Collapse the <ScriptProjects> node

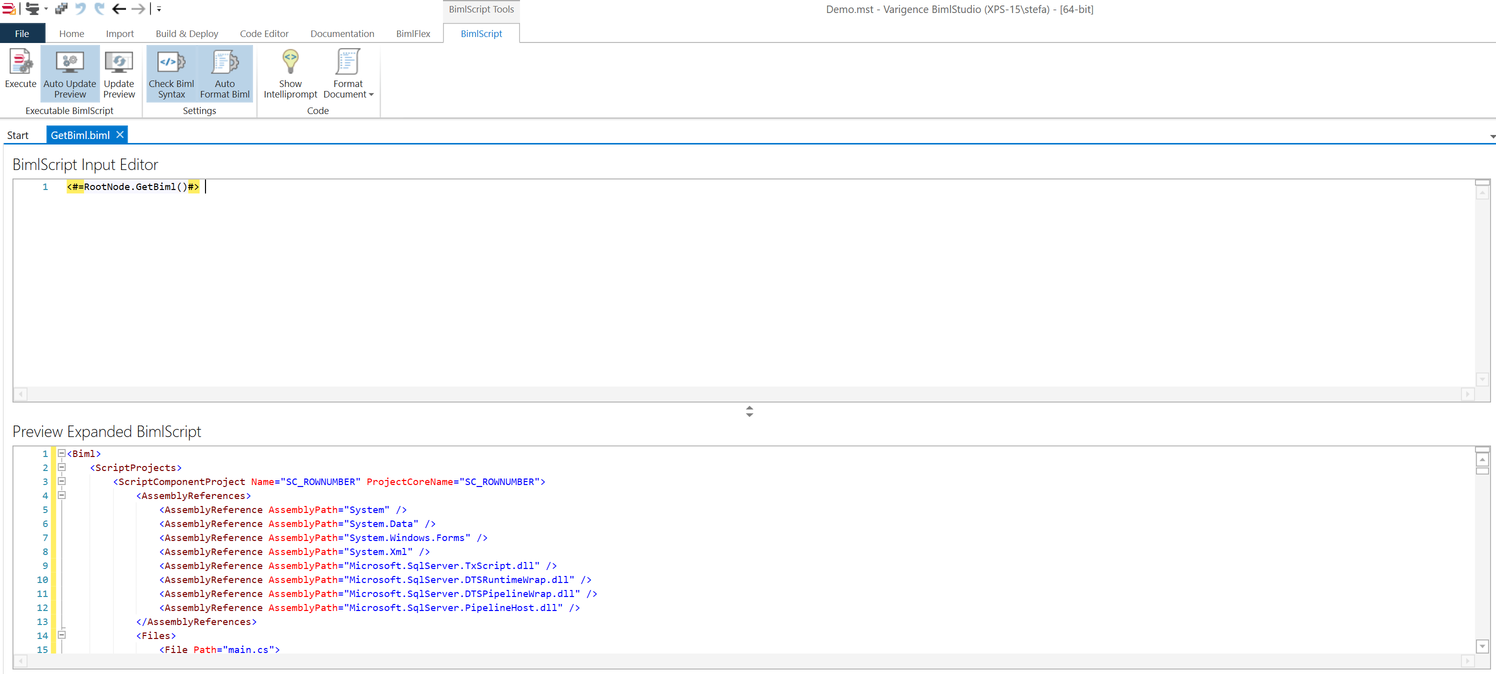point(61,468)
